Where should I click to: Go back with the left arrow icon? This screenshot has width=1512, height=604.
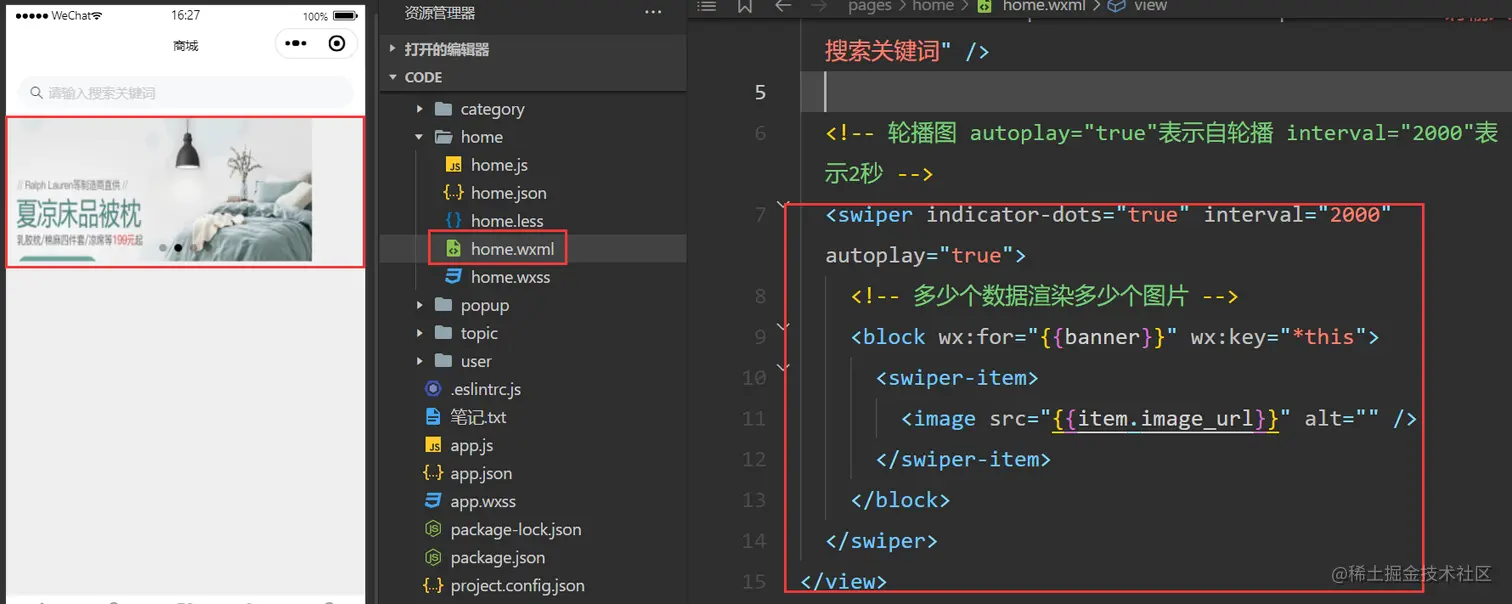[783, 6]
